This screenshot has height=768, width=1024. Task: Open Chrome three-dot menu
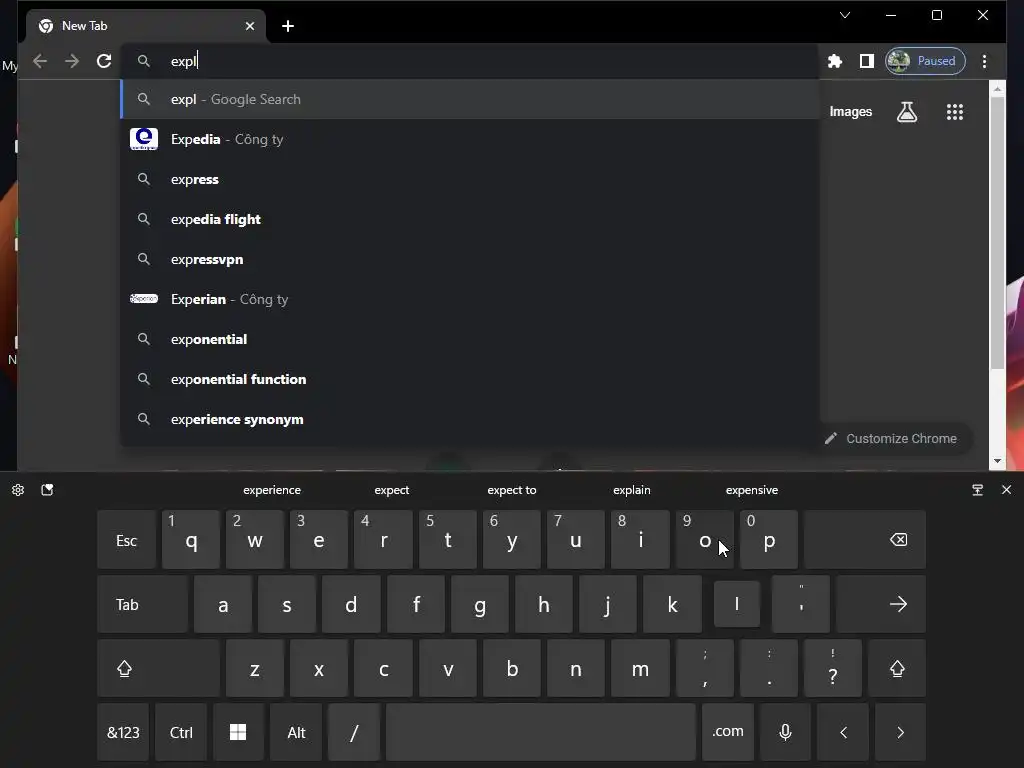pos(984,61)
